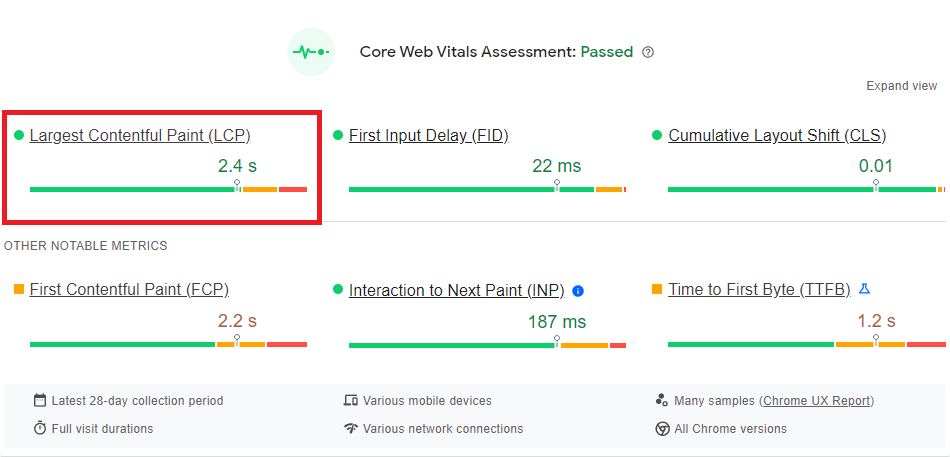Click the mobile devices icon
This screenshot has height=457, width=950.
[350, 401]
